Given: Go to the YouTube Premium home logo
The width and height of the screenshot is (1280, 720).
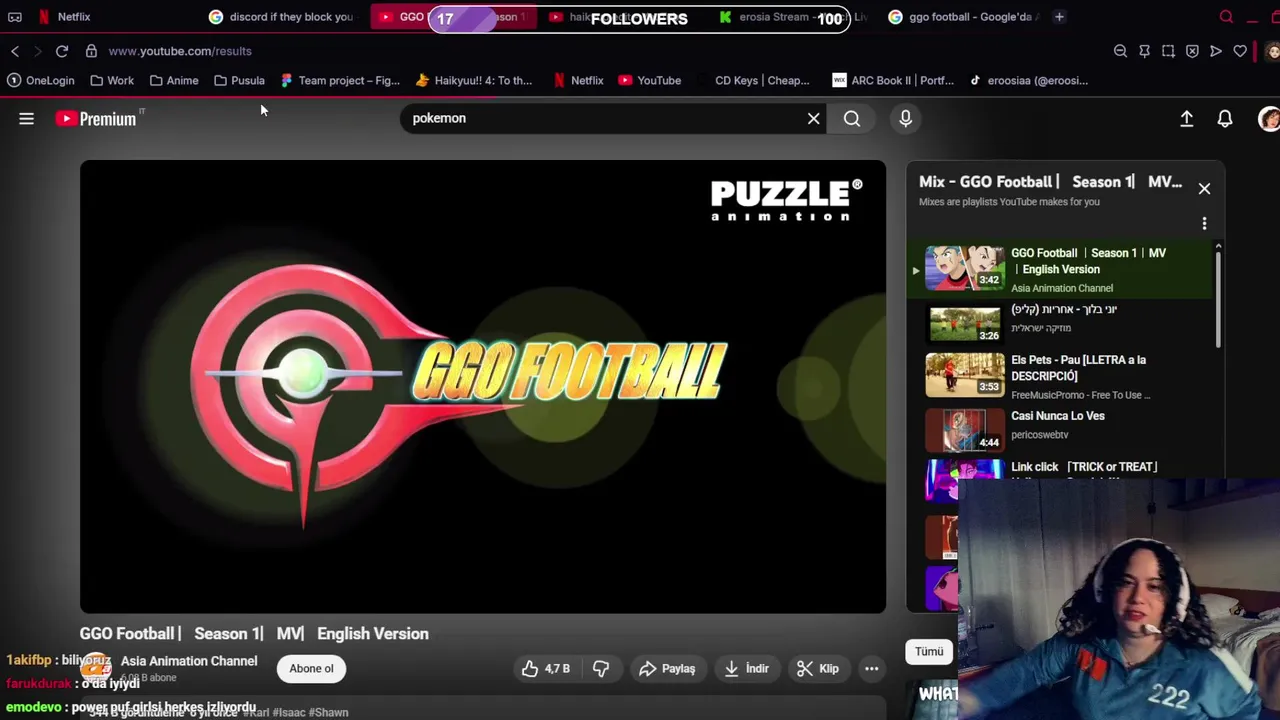Looking at the screenshot, I should (x=97, y=119).
